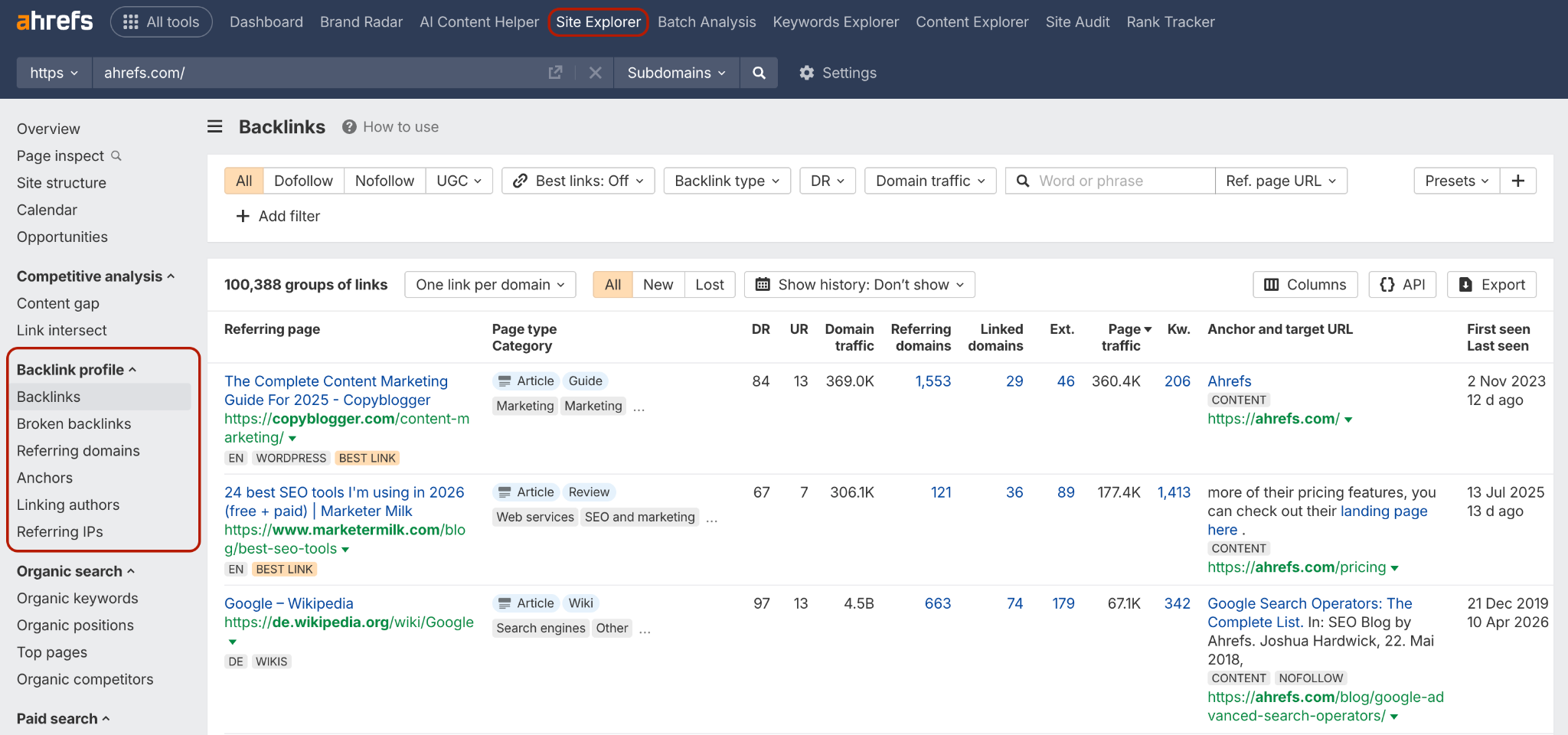Click the Export download button
The height and width of the screenshot is (735, 1568).
pyautogui.click(x=1492, y=285)
